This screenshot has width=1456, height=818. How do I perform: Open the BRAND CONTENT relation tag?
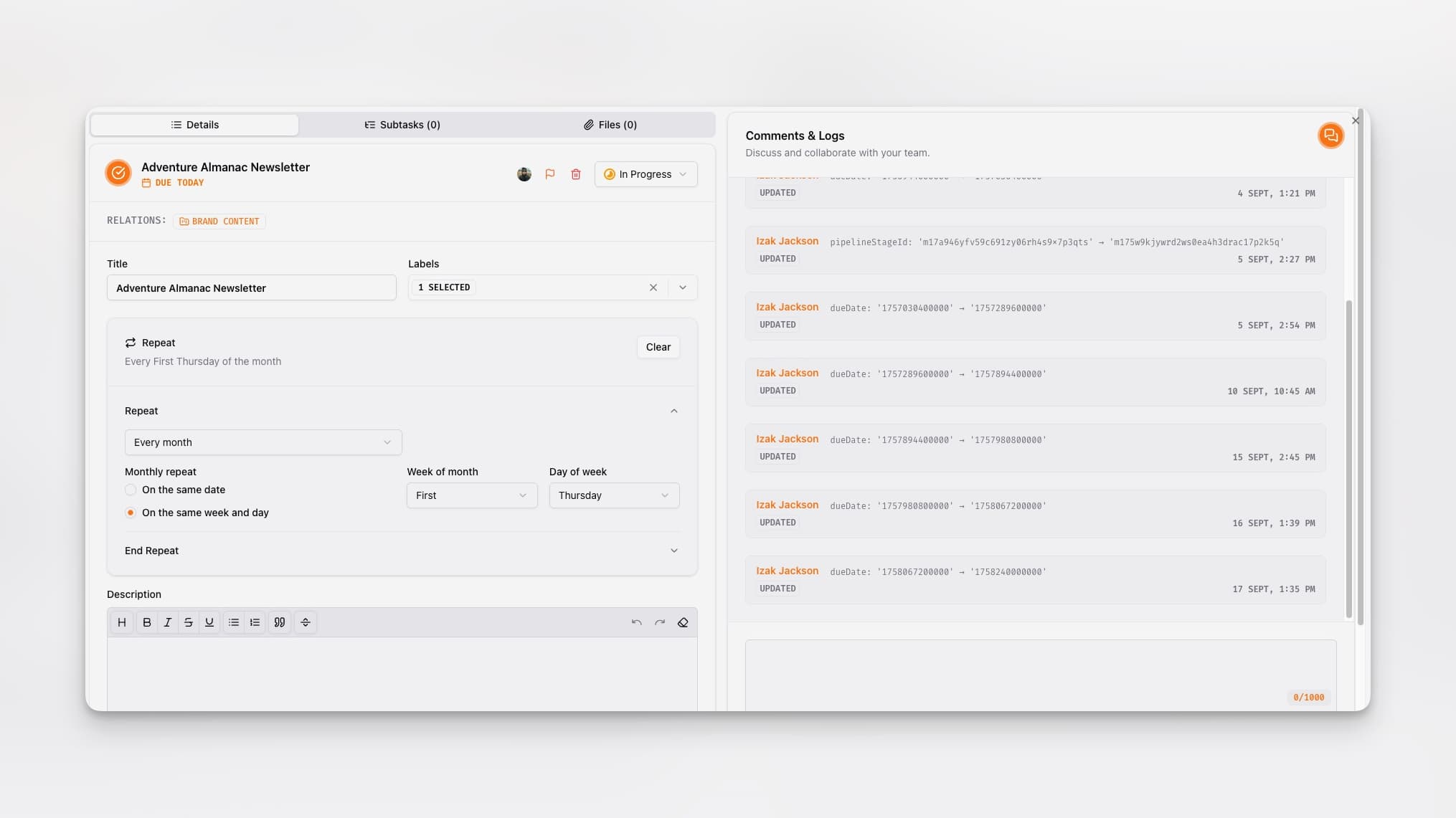click(x=219, y=222)
